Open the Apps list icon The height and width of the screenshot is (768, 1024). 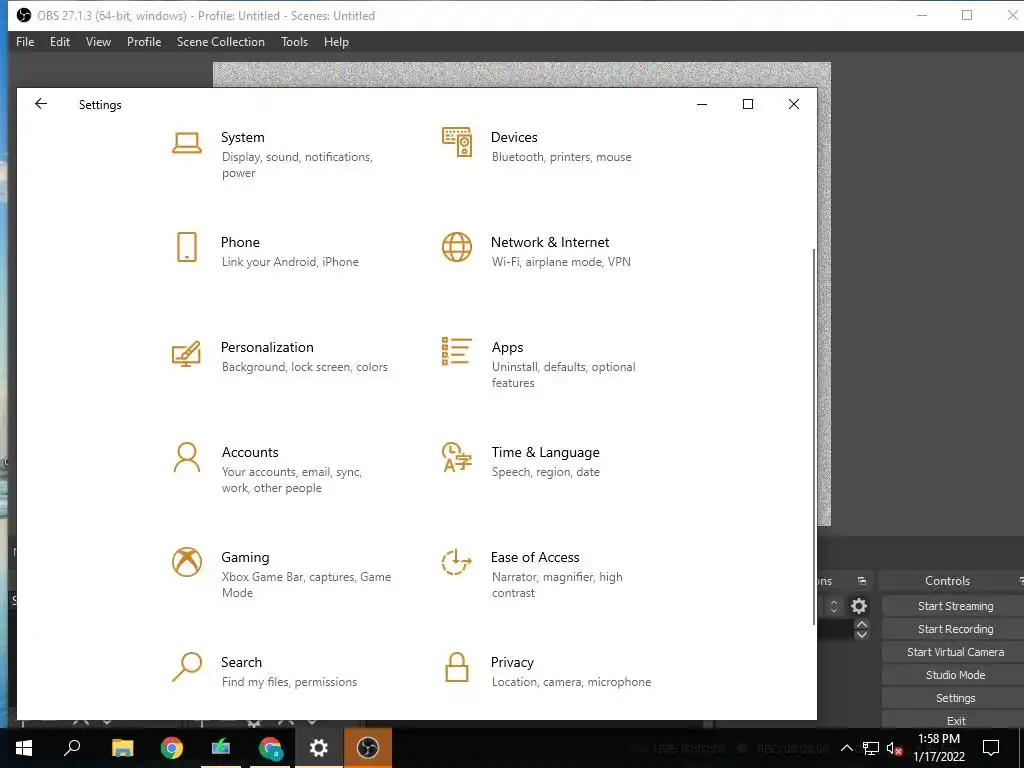(456, 351)
